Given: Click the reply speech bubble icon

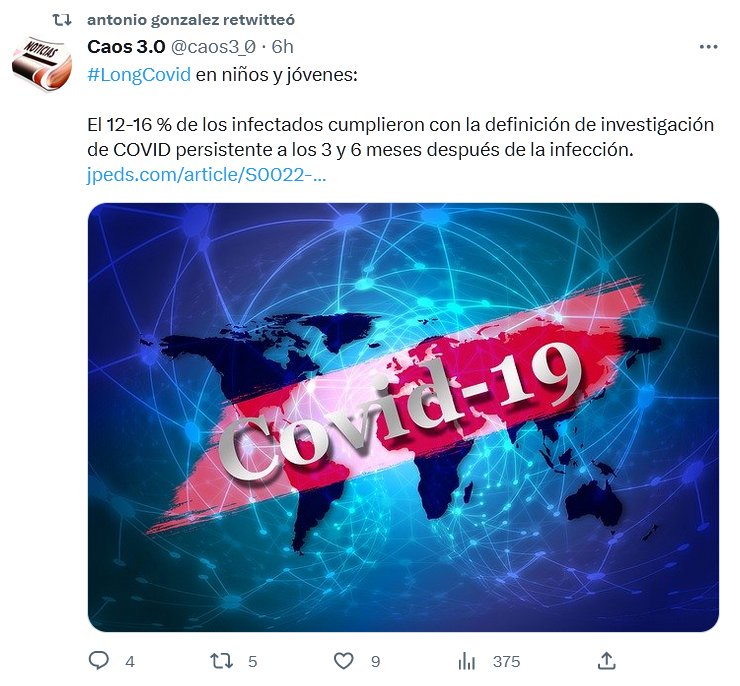Looking at the screenshot, I should click(x=99, y=661).
